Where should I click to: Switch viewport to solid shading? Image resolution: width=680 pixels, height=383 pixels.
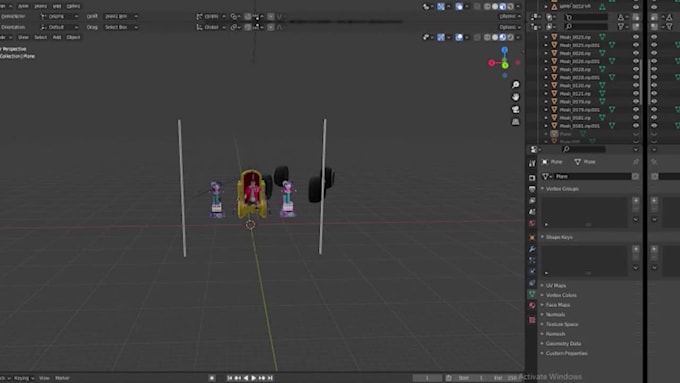click(x=495, y=37)
